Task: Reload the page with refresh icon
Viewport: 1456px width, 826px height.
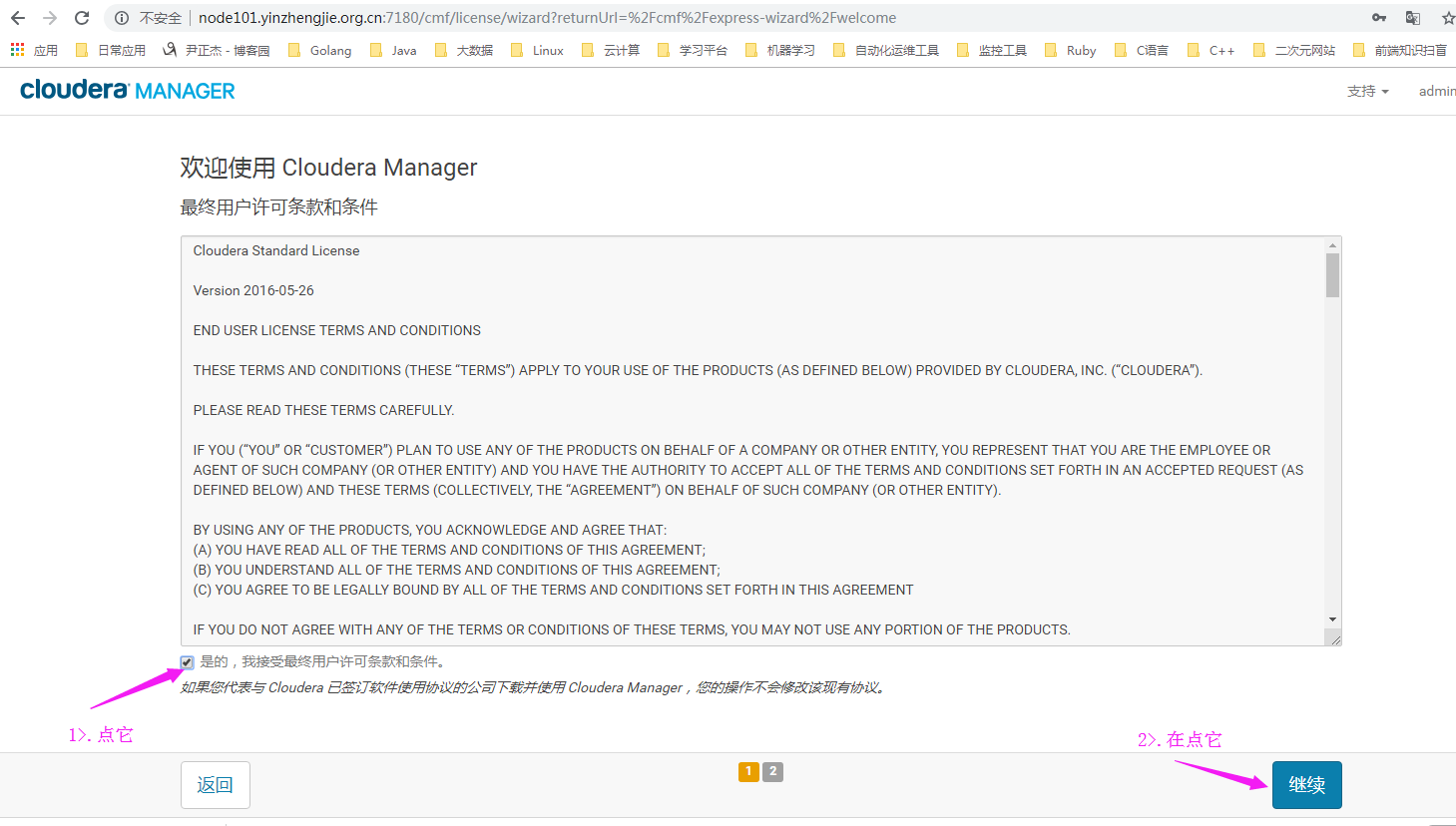Action: click(x=82, y=18)
